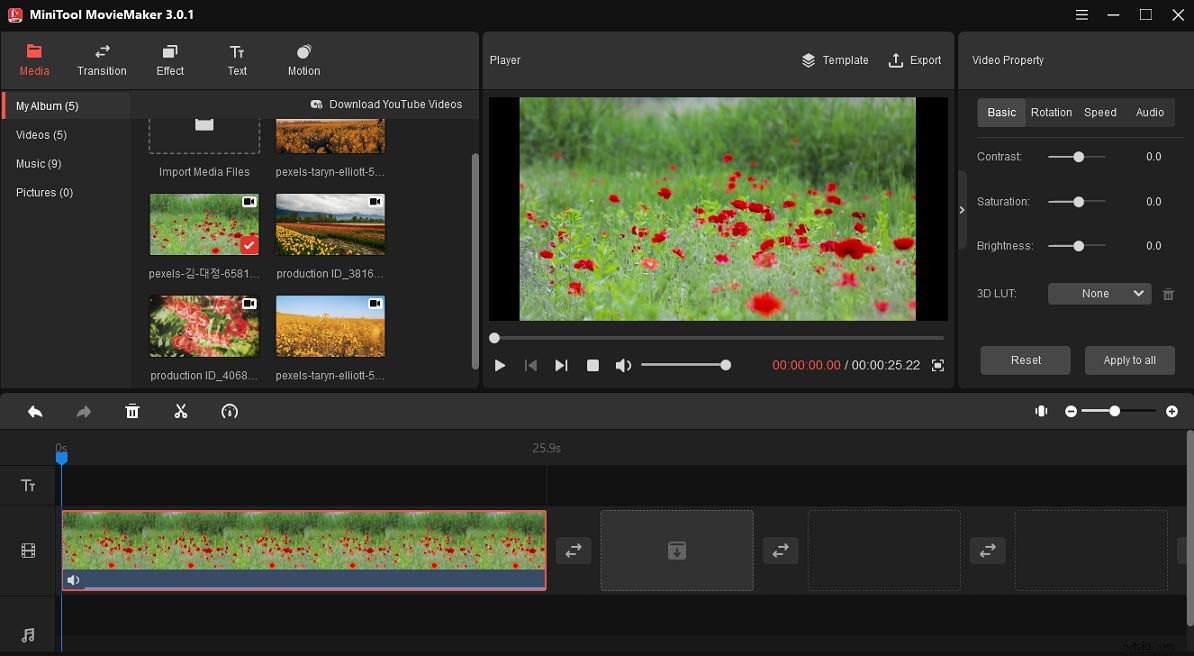Open the speed control on the timeline toolbar
Screen dimensions: 1194x656
click(229, 411)
